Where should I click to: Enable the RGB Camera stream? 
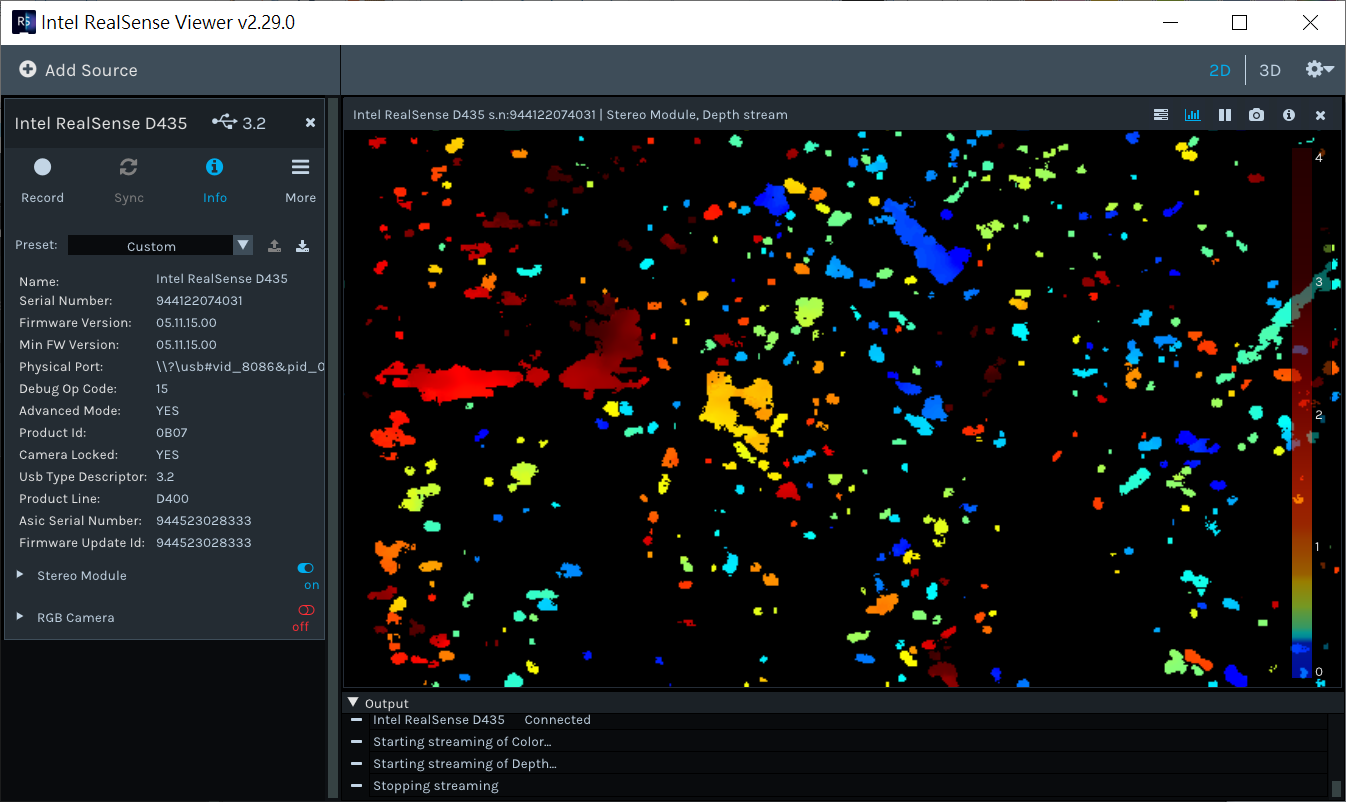click(x=304, y=610)
